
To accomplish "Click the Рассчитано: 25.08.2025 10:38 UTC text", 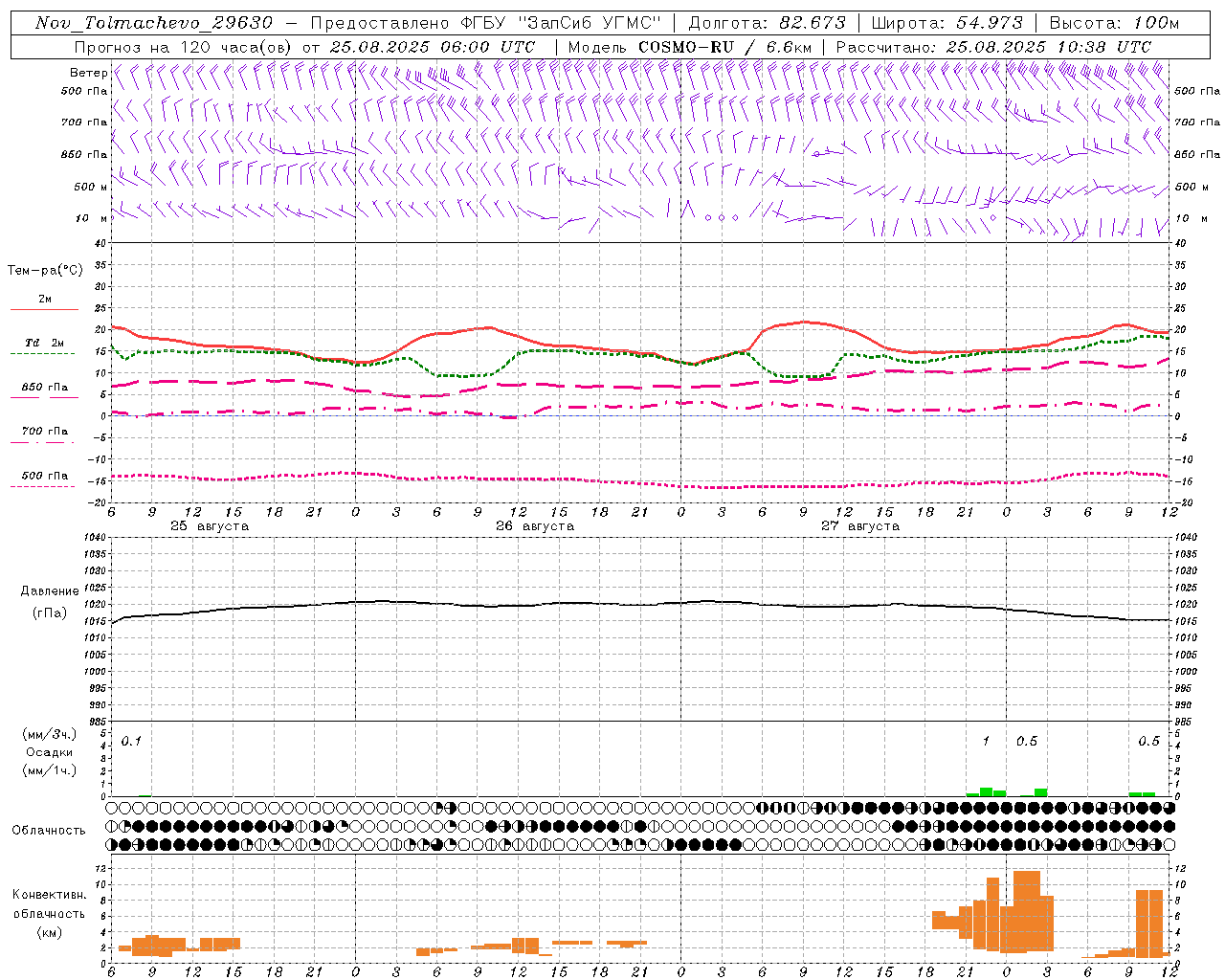I will pos(993,47).
